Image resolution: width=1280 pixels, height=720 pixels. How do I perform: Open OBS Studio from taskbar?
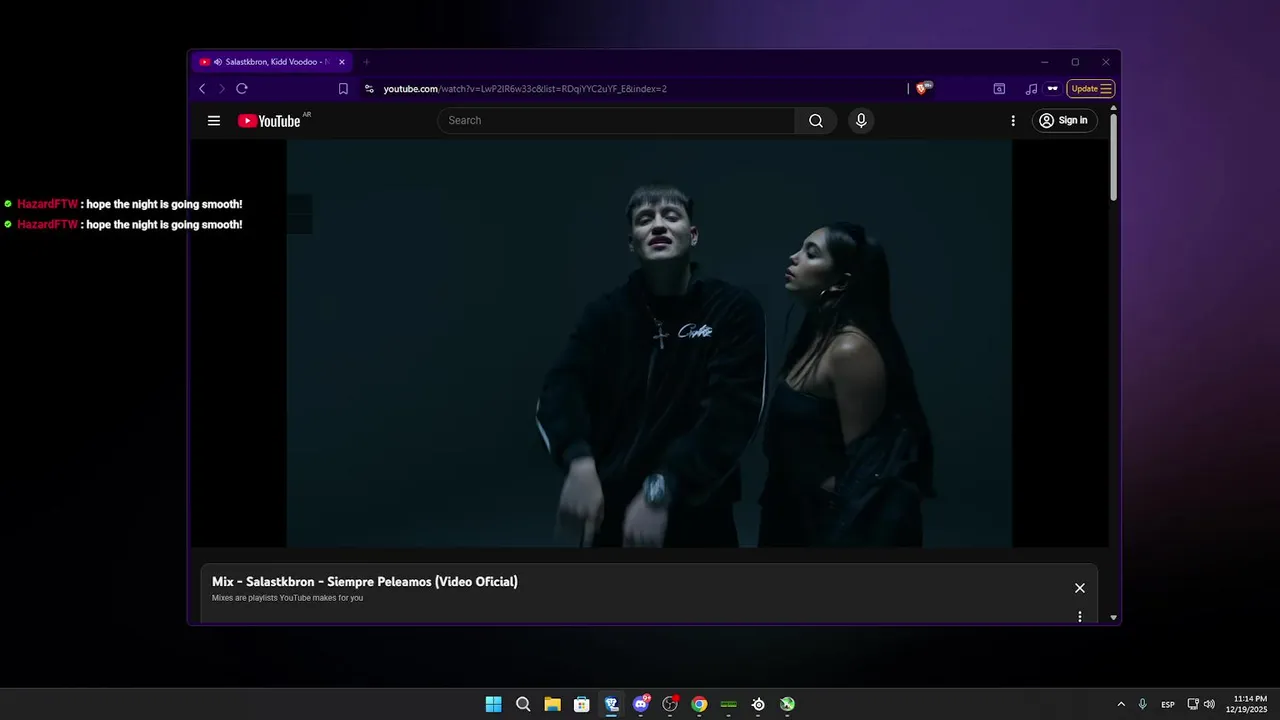click(670, 704)
